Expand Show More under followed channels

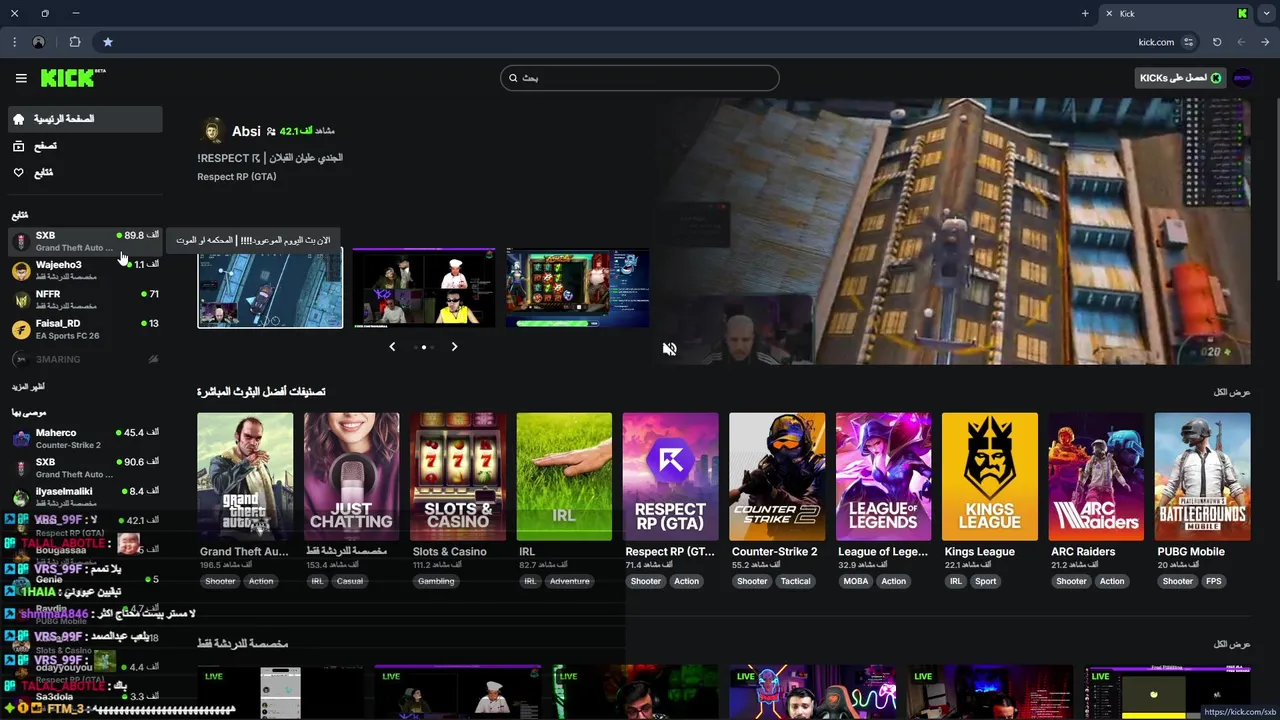tap(29, 386)
